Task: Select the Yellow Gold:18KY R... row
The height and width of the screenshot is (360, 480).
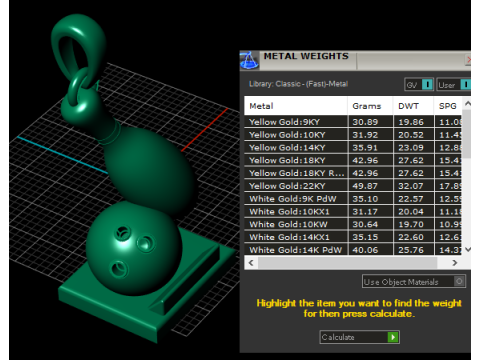Action: point(353,173)
